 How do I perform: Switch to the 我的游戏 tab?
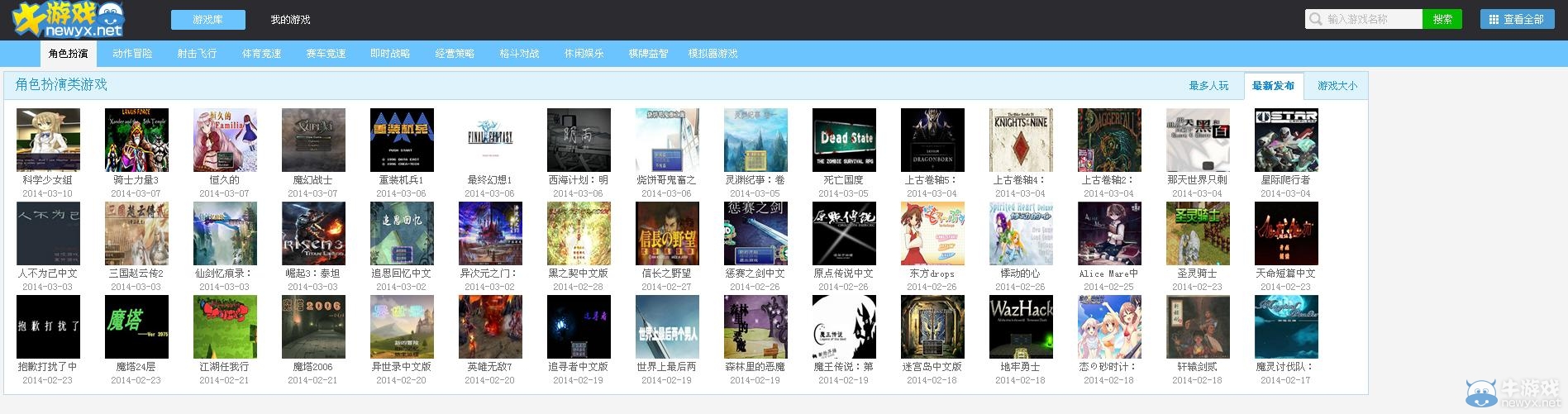coord(290,19)
